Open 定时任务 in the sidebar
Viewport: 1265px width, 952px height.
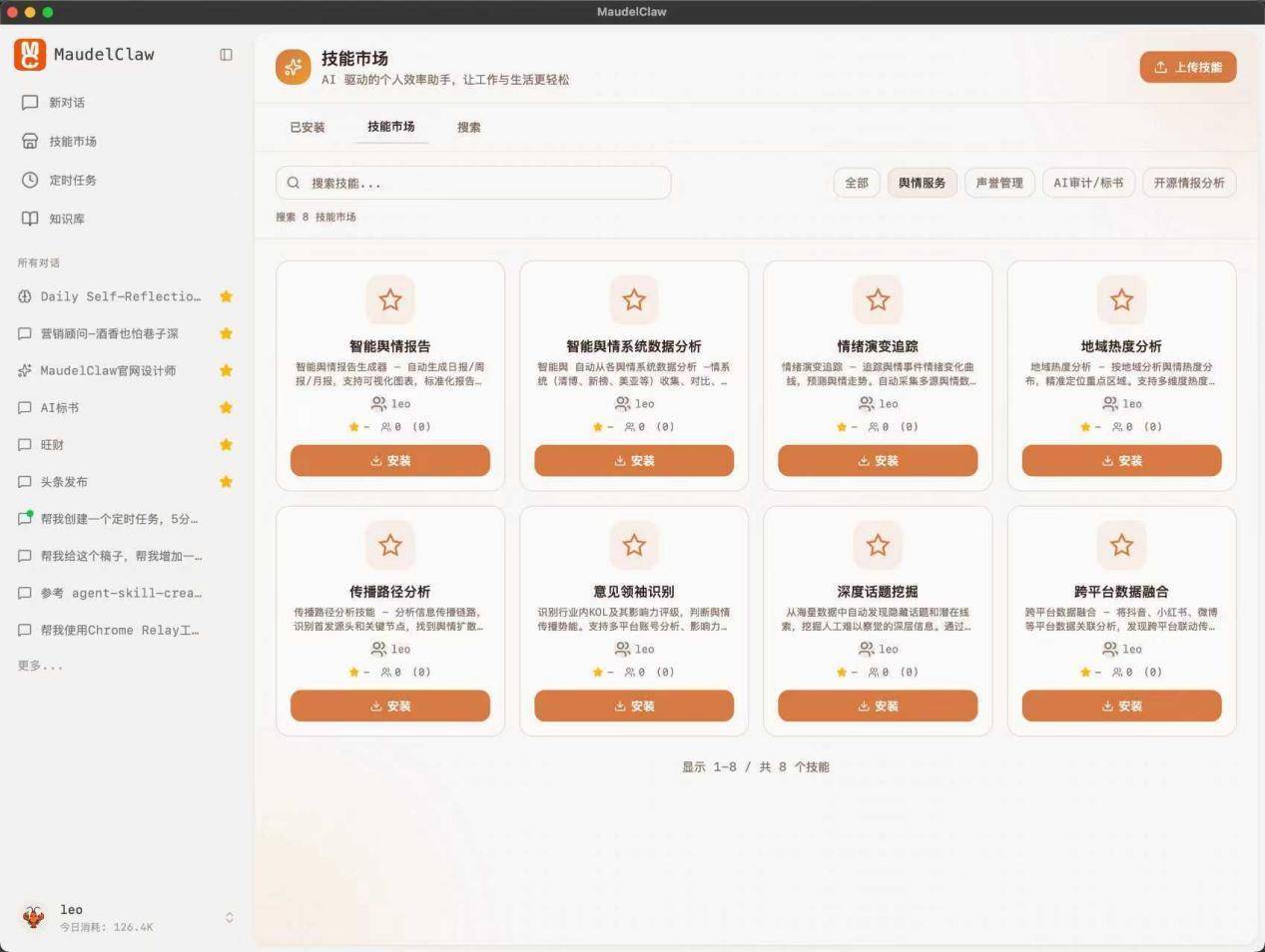pos(72,181)
